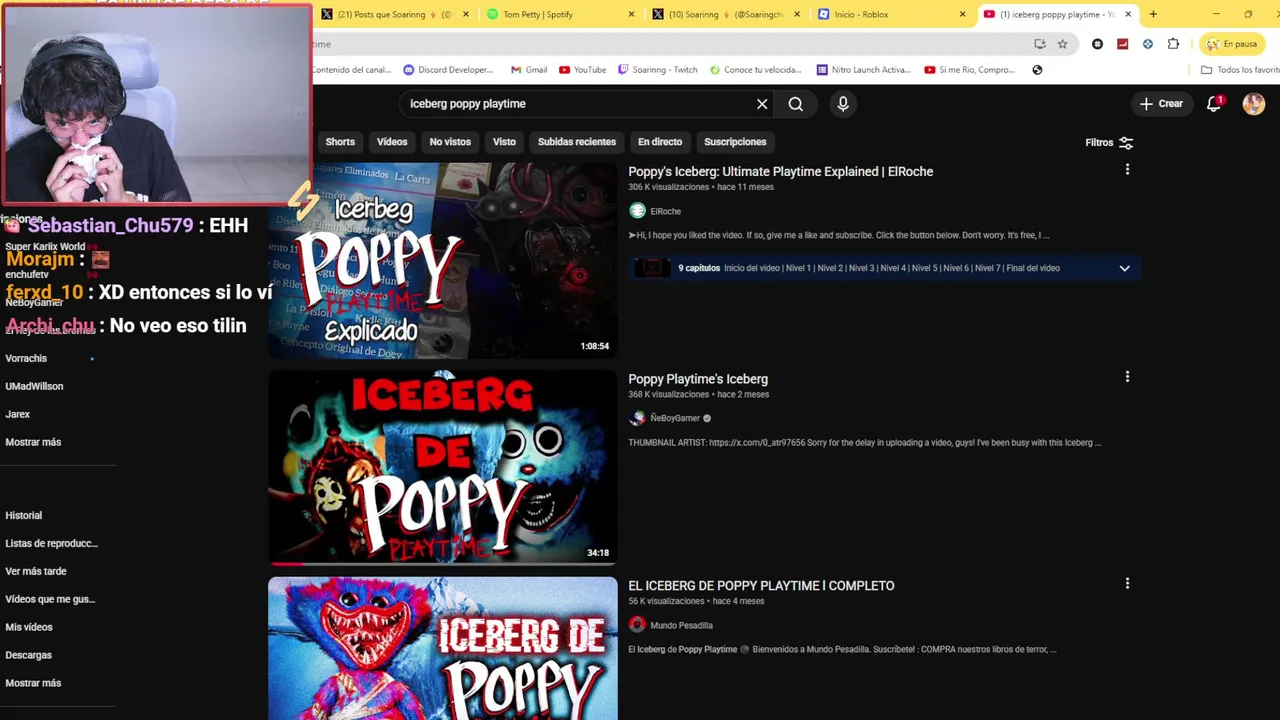
Task: Close the Tom Petty Spotify tab
Action: pos(631,14)
